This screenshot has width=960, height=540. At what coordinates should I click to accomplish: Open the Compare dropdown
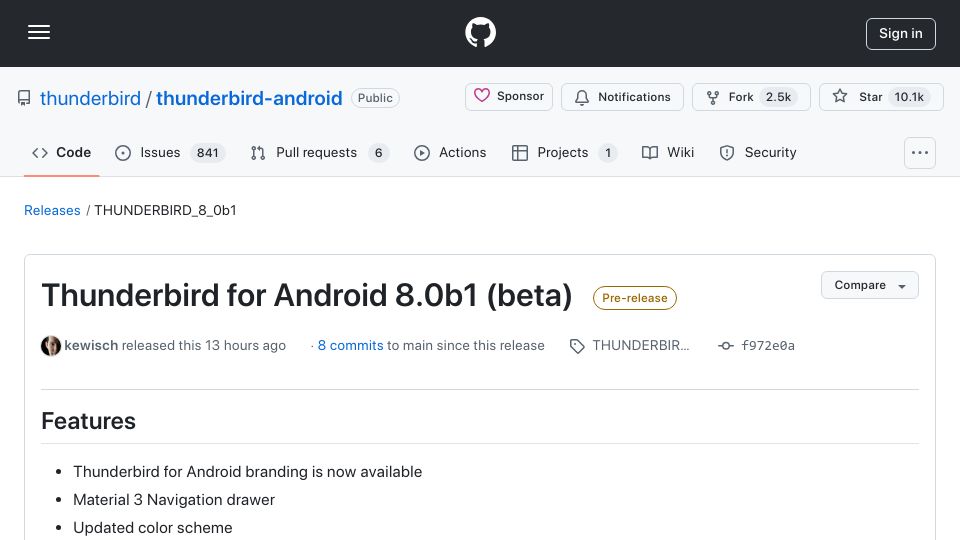(869, 285)
